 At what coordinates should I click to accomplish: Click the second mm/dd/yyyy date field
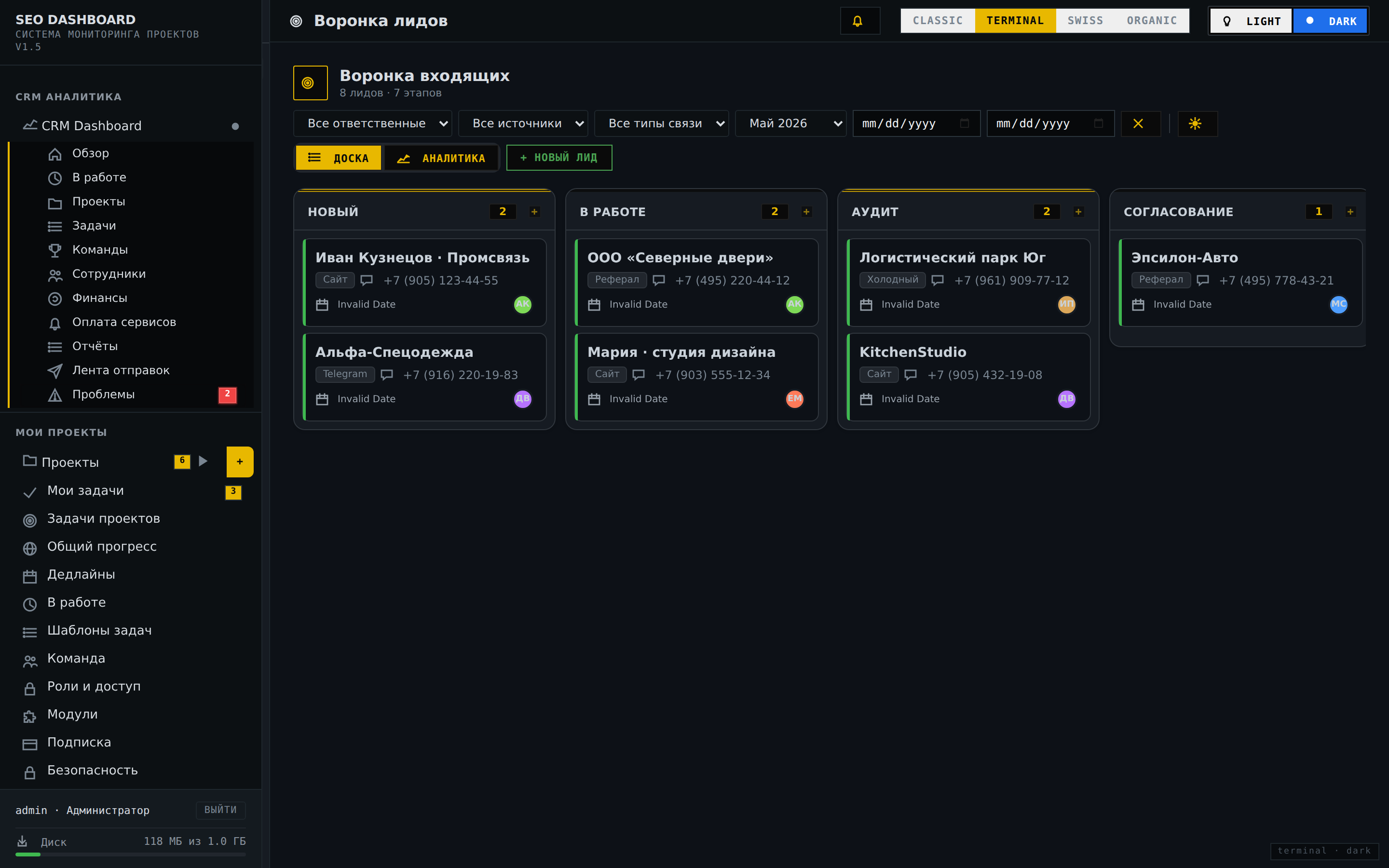click(1050, 123)
